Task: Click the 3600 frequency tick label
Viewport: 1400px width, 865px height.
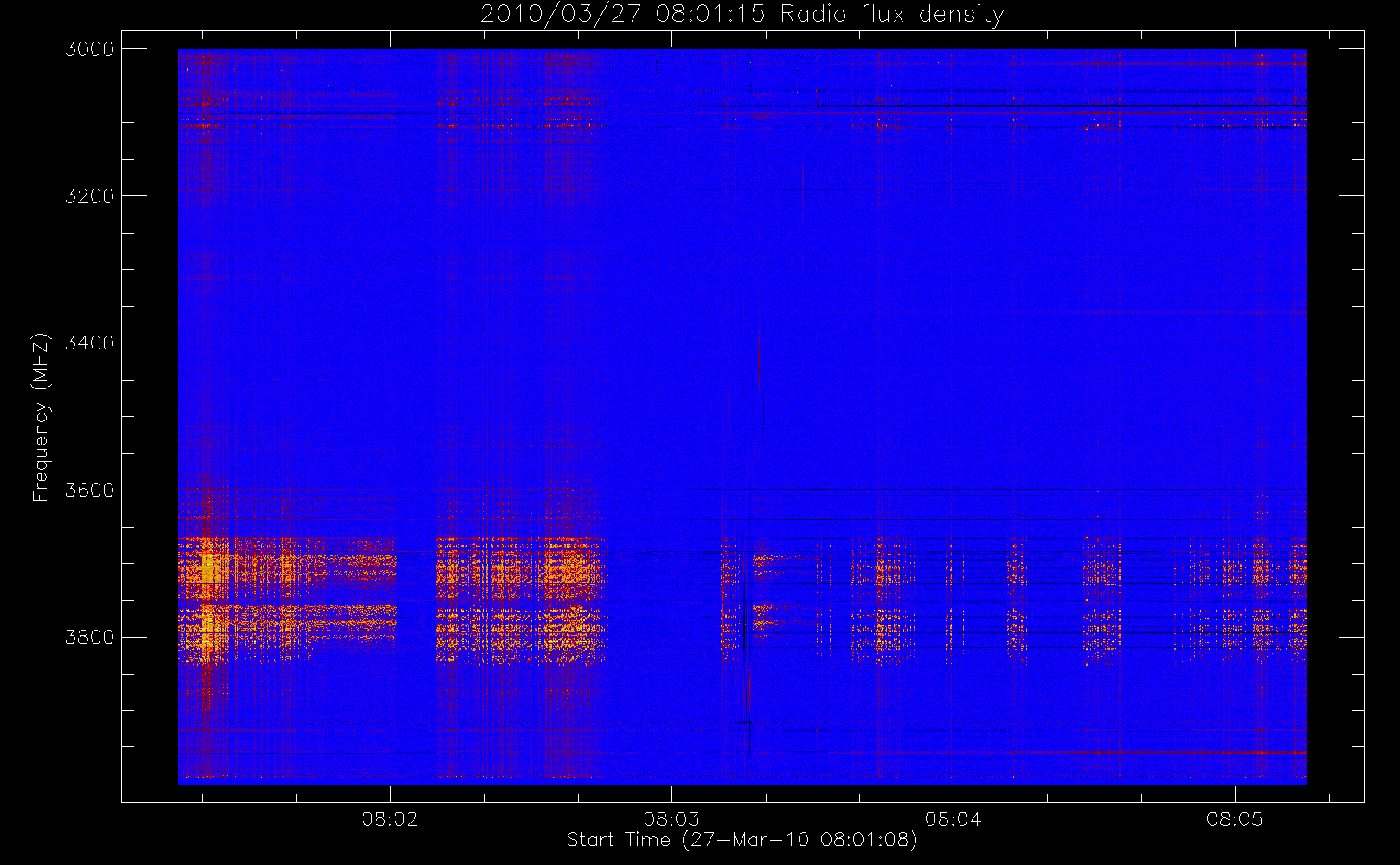Action: pyautogui.click(x=90, y=490)
